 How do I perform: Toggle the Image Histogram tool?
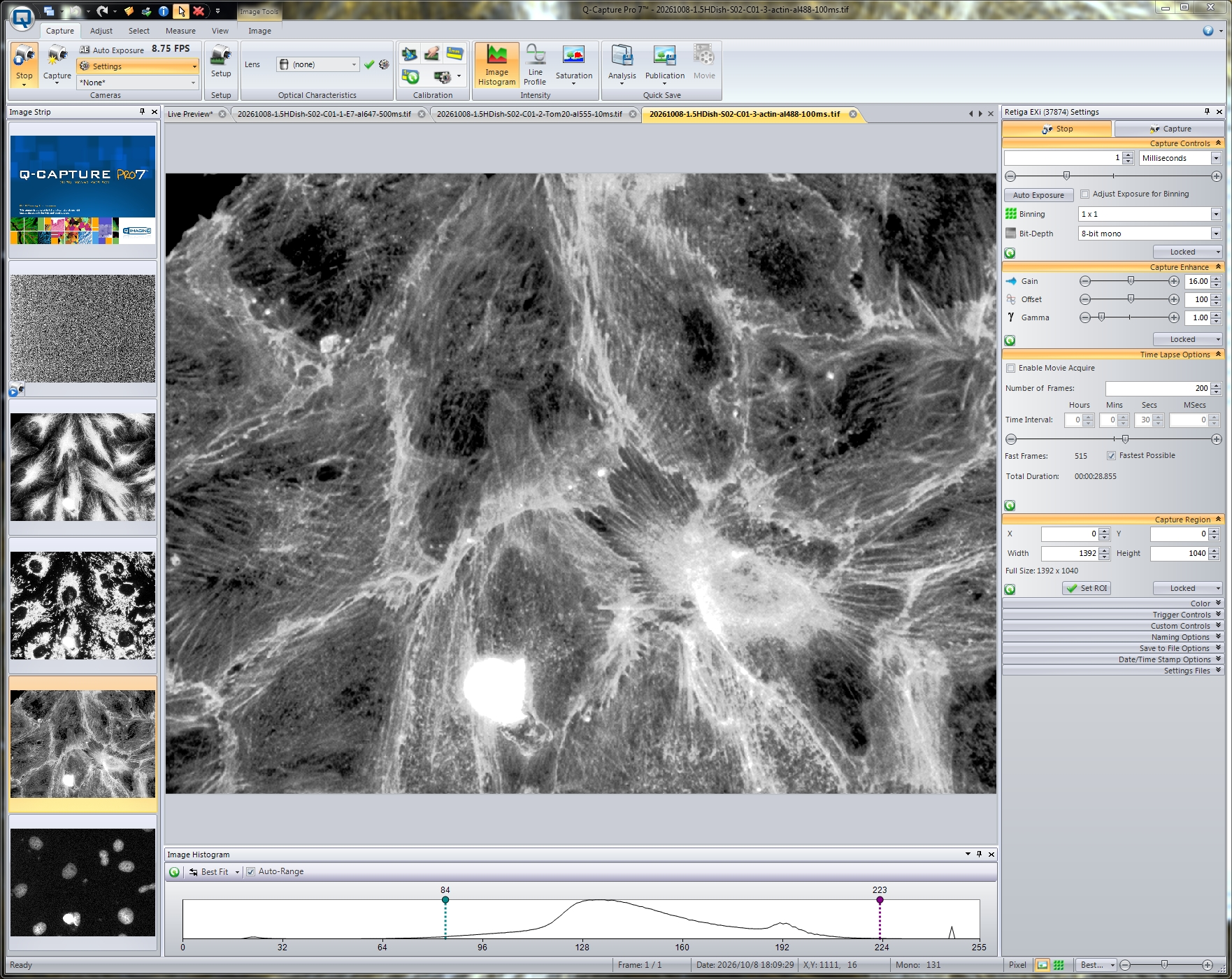(496, 65)
